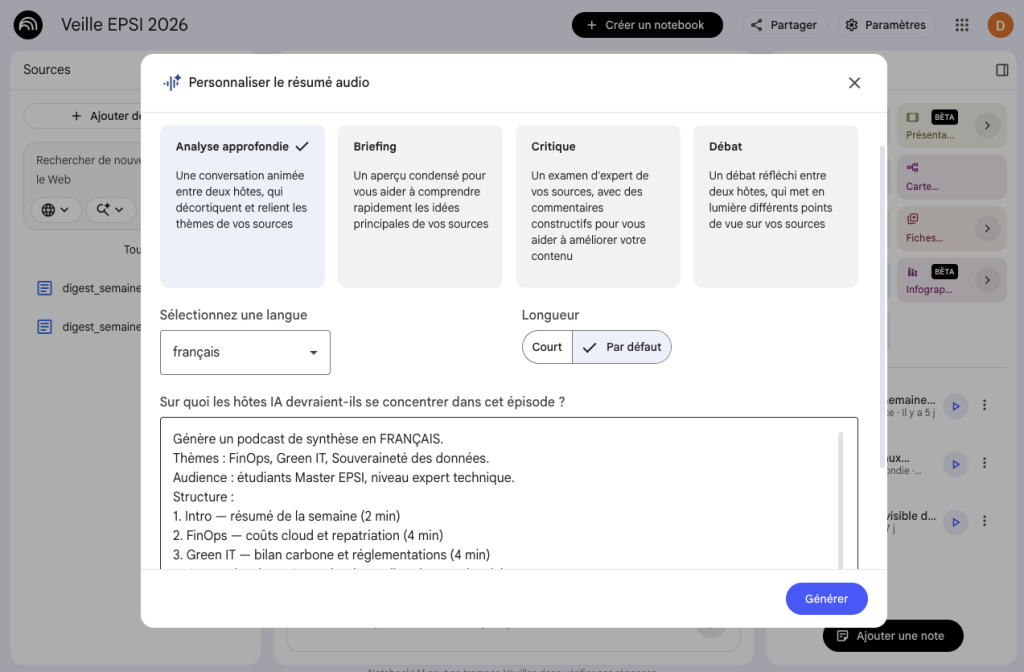Click the Veille EPSI 2026 notebook title
Screen dimensions: 1024x672
(x=124, y=25)
